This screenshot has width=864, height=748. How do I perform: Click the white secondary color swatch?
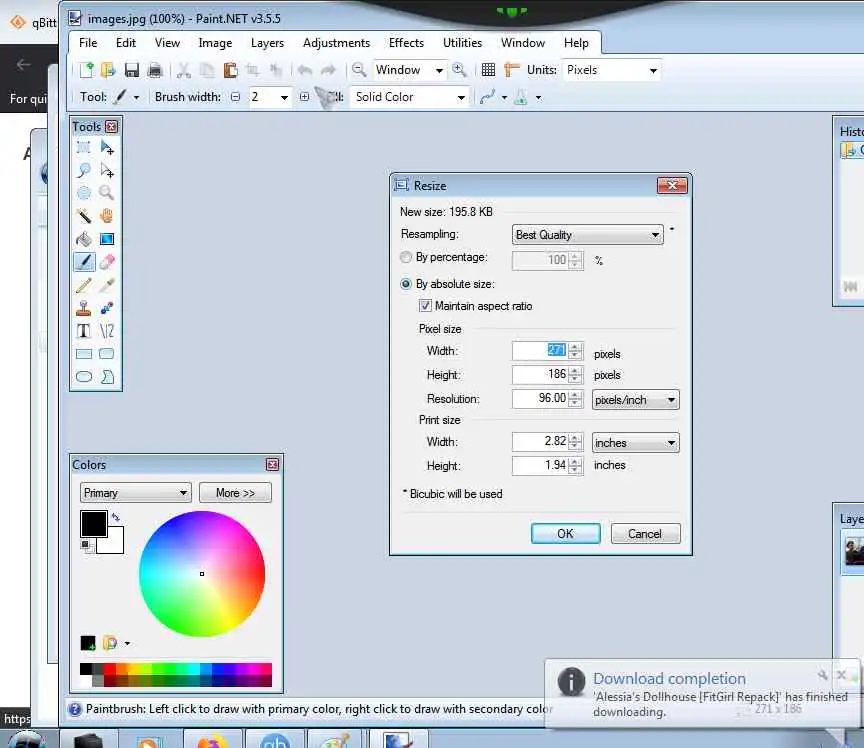[x=115, y=544]
